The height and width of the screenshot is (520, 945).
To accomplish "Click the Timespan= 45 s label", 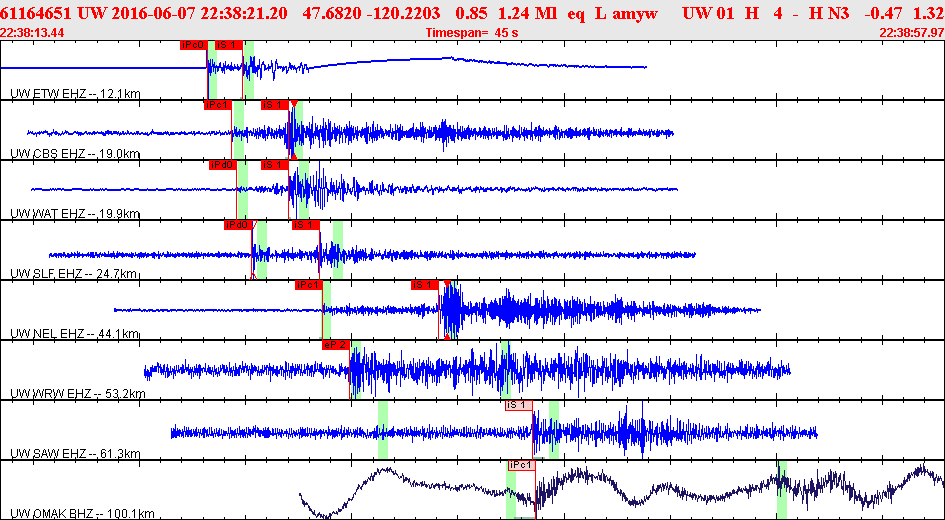I will click(x=472, y=33).
